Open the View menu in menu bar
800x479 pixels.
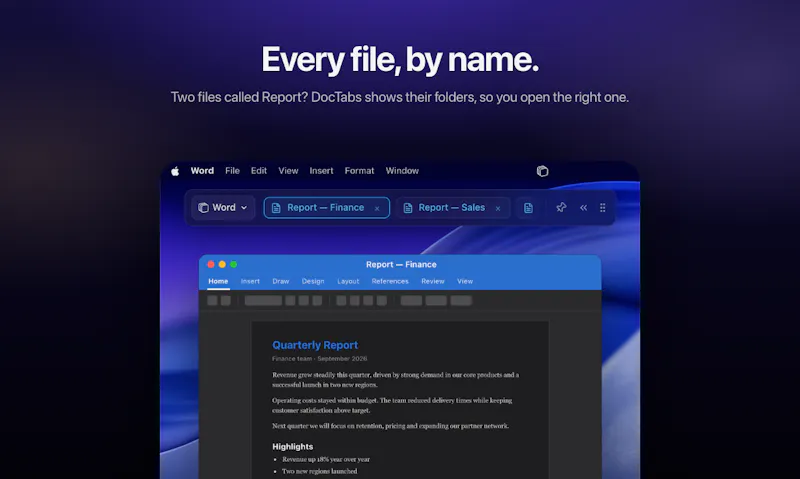point(288,171)
